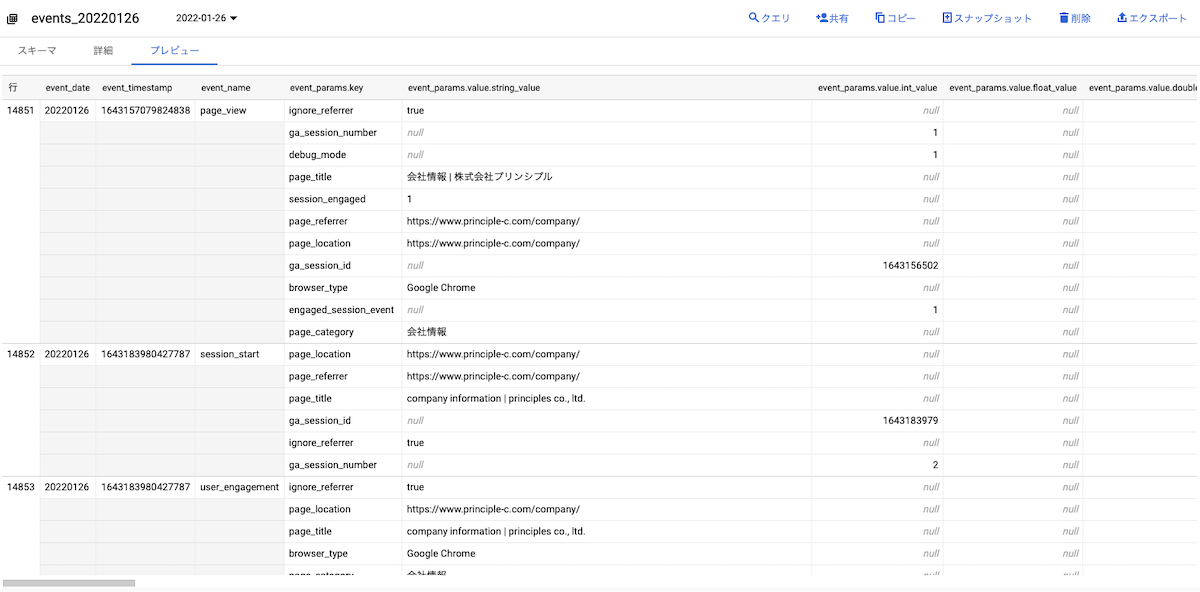Switch to the スキーマ tab
This screenshot has height=592, width=1200.
click(37, 51)
